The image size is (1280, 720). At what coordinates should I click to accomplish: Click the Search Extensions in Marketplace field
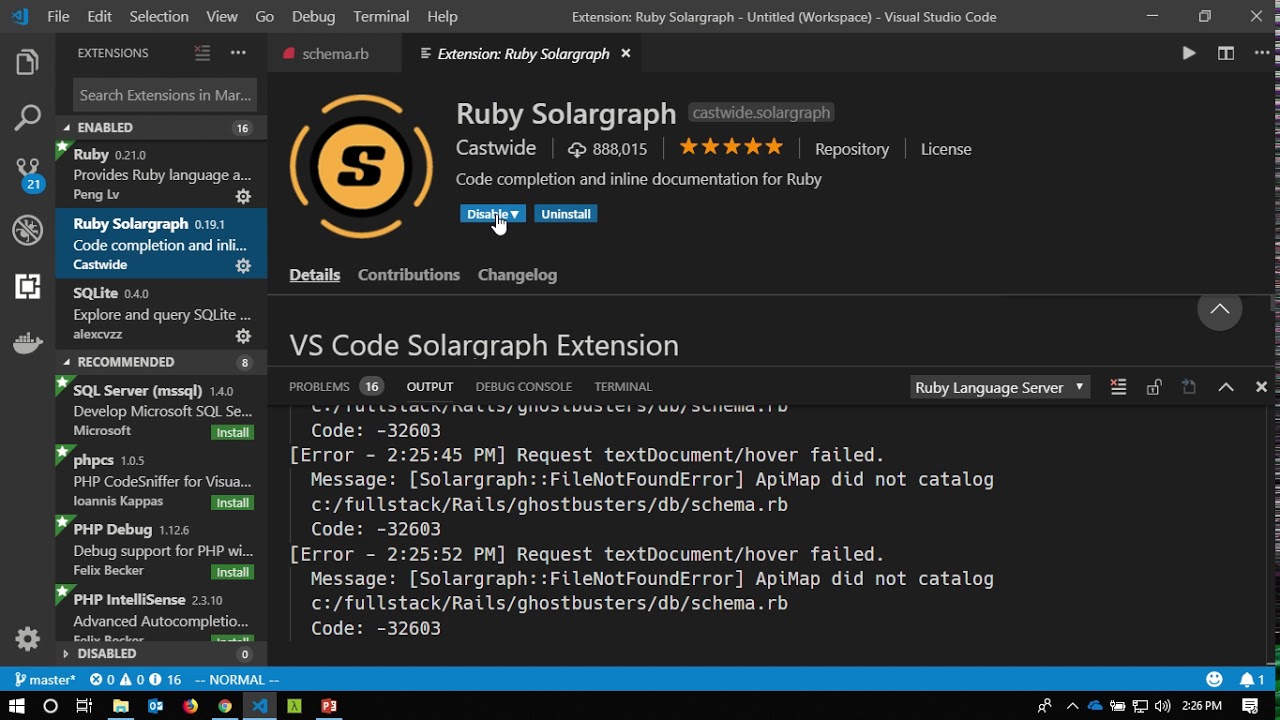[165, 95]
